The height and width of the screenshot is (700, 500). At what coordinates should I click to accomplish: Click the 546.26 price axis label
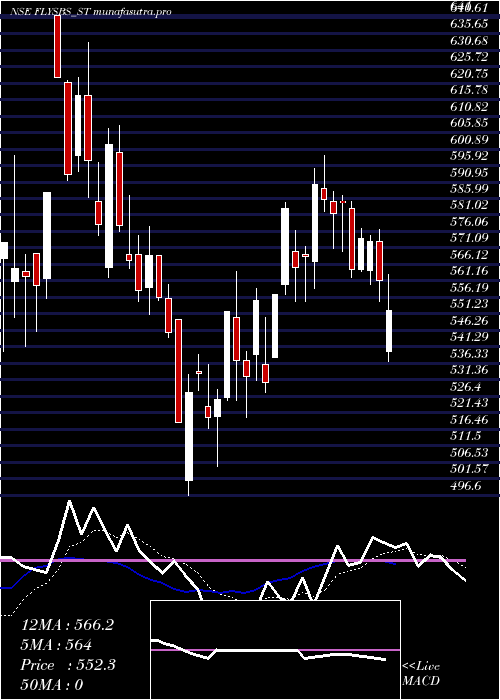tap(470, 321)
